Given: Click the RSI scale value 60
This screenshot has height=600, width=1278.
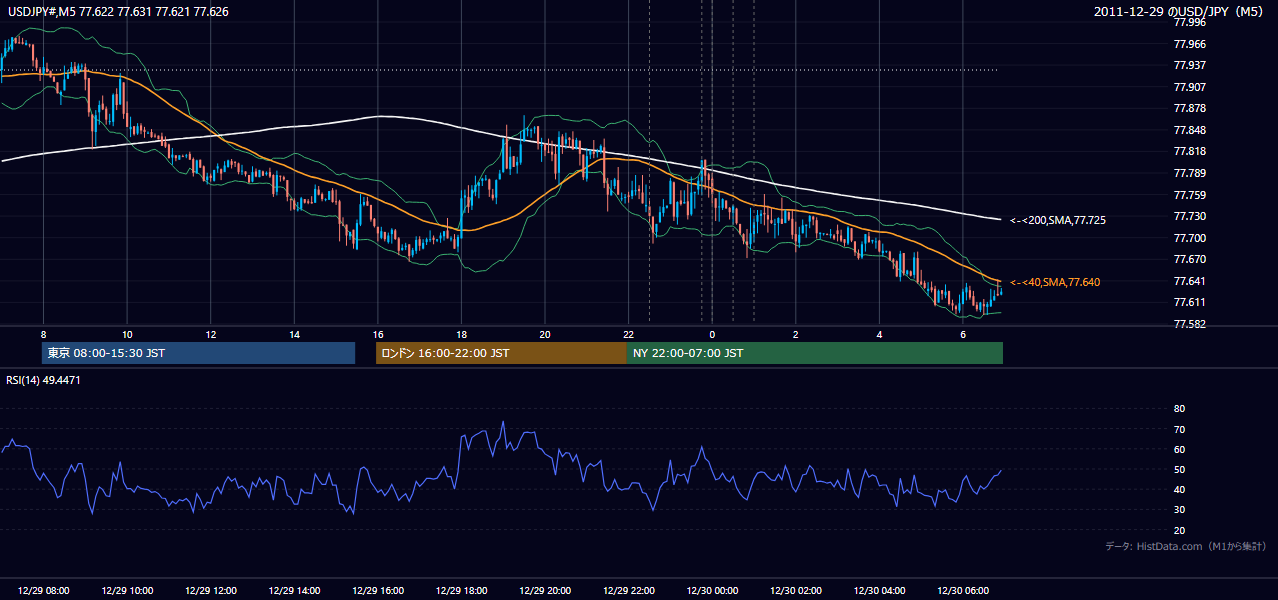Looking at the screenshot, I should pyautogui.click(x=1179, y=449).
